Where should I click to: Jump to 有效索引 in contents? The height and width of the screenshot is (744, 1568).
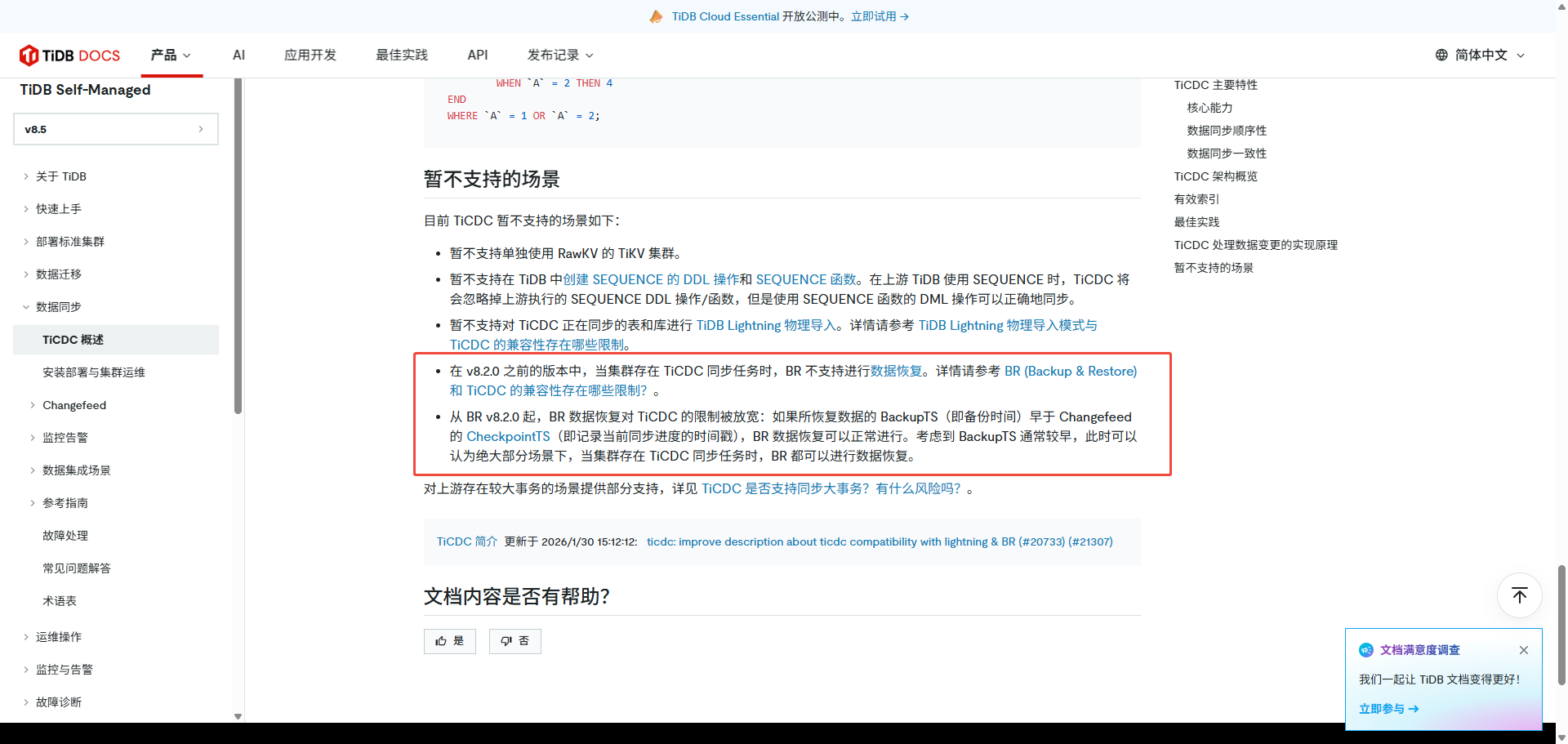[1196, 199]
